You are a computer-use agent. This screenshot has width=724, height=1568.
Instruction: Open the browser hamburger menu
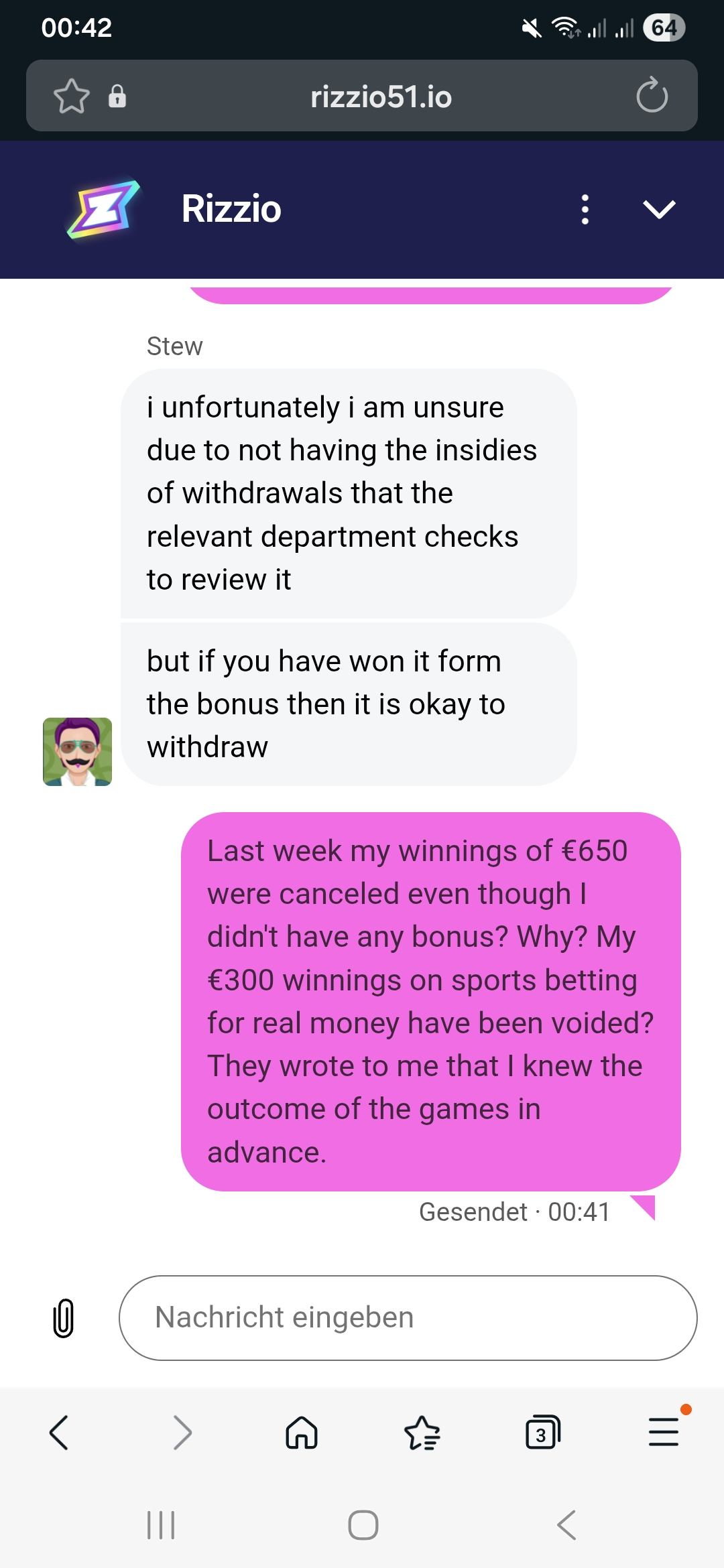[x=664, y=1433]
